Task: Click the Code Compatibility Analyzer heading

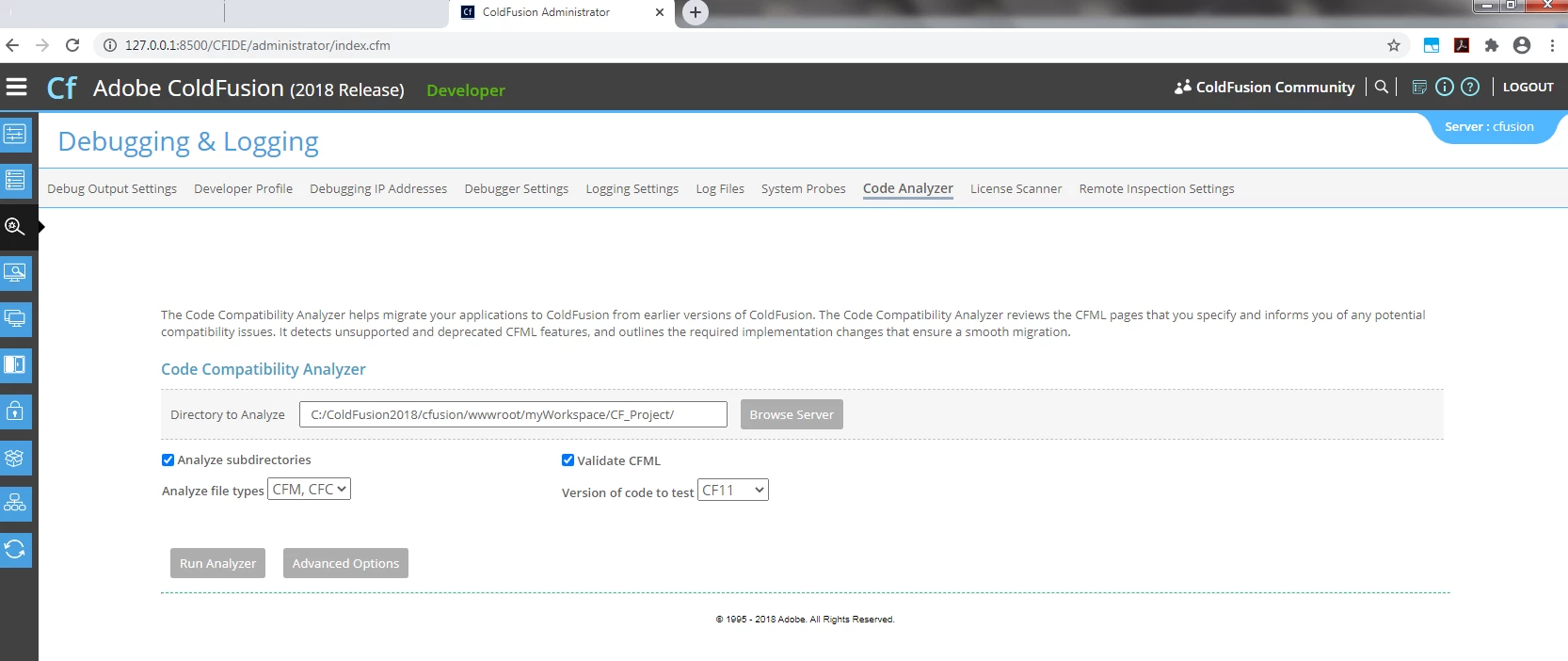Action: pyautogui.click(x=264, y=369)
